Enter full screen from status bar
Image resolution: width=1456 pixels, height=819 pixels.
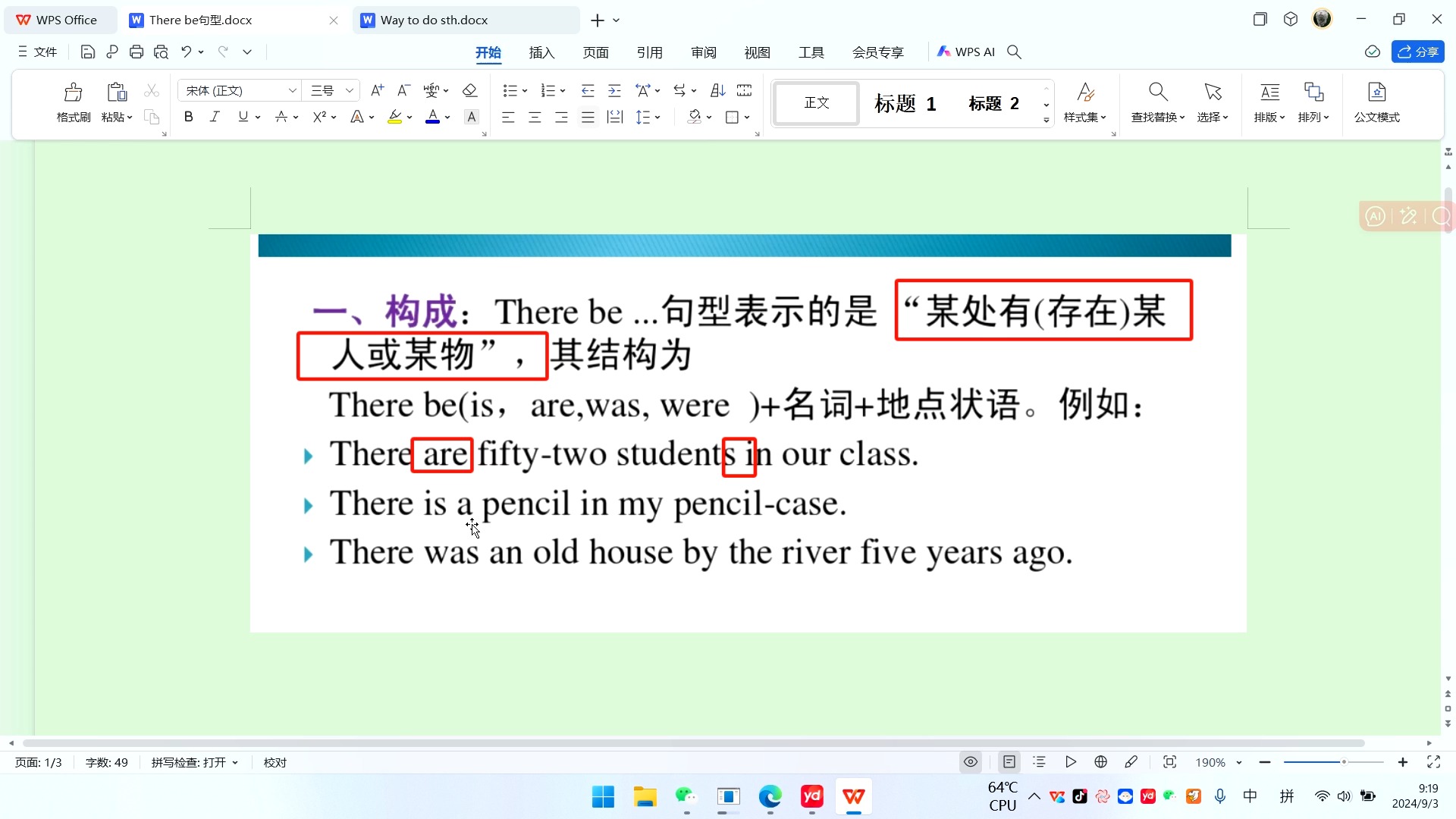(1434, 762)
